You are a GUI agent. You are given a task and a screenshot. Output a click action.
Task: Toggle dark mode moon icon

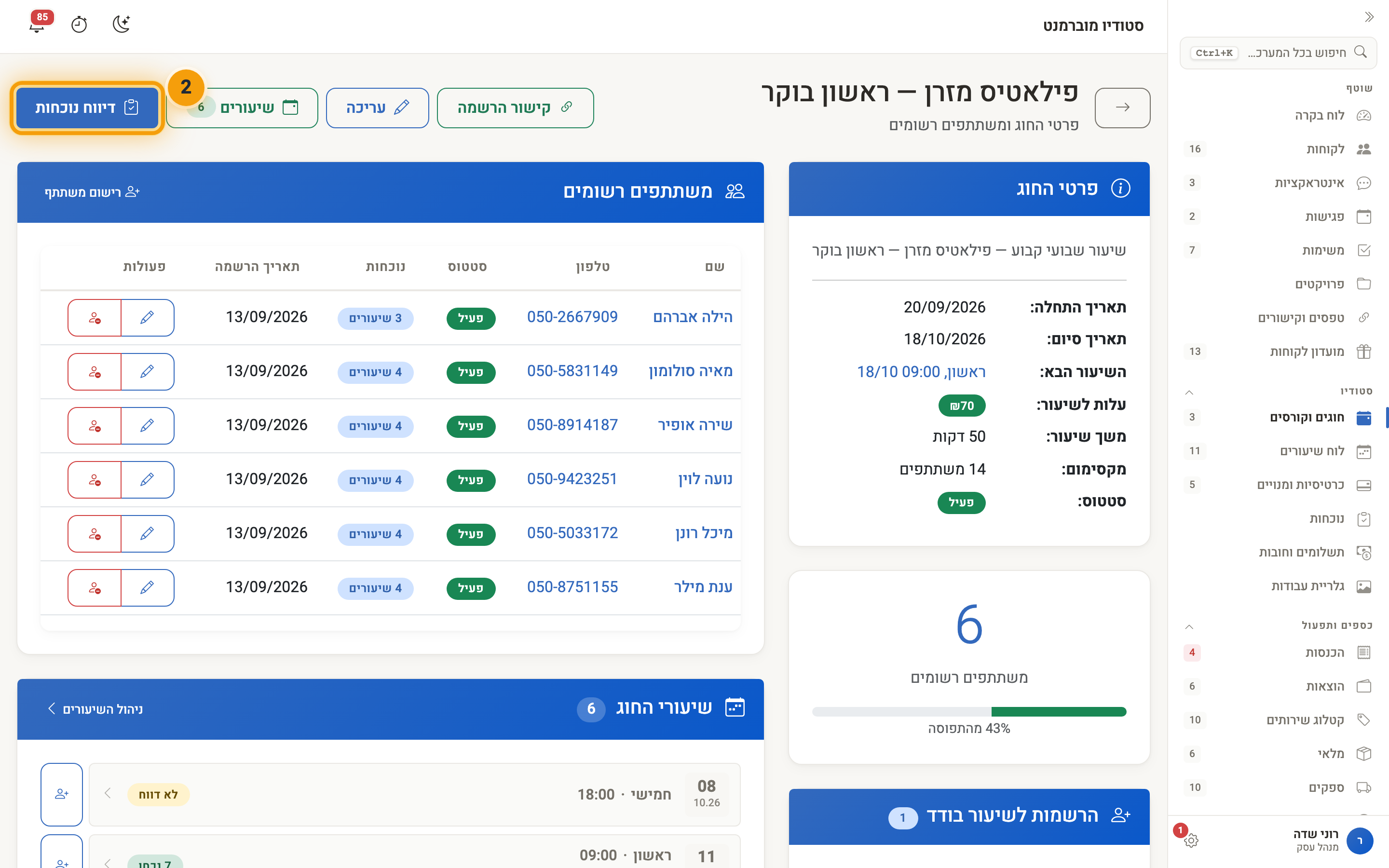click(x=121, y=25)
